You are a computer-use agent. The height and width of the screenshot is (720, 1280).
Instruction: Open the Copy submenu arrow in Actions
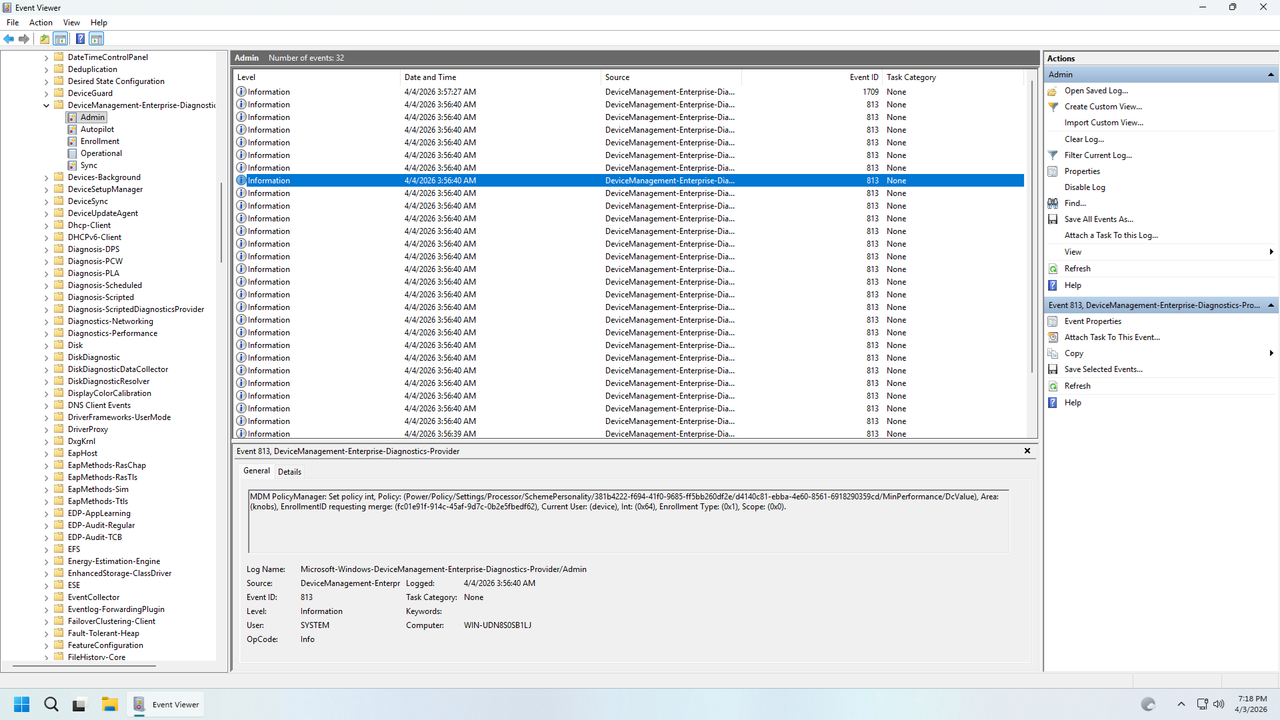[x=1271, y=353]
